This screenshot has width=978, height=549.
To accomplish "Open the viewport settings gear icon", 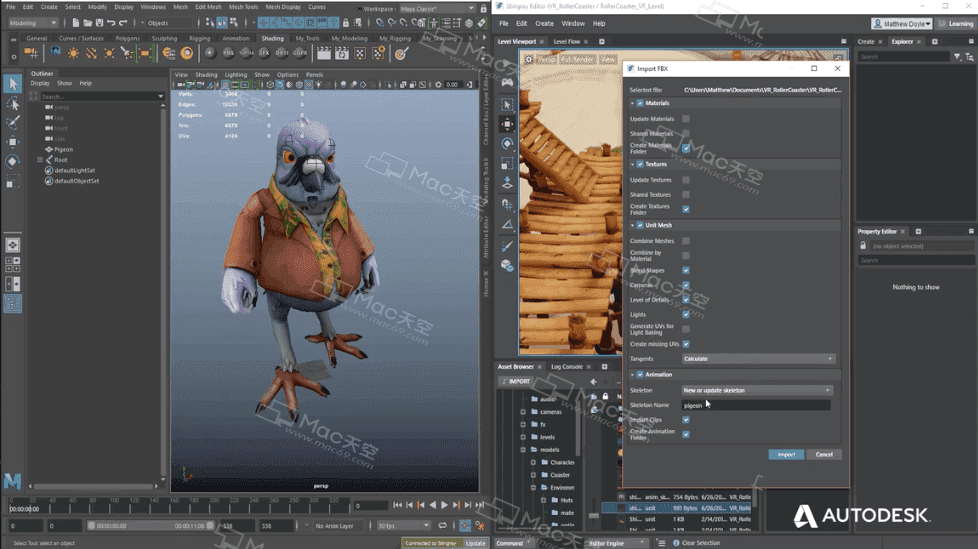I will pos(528,59).
